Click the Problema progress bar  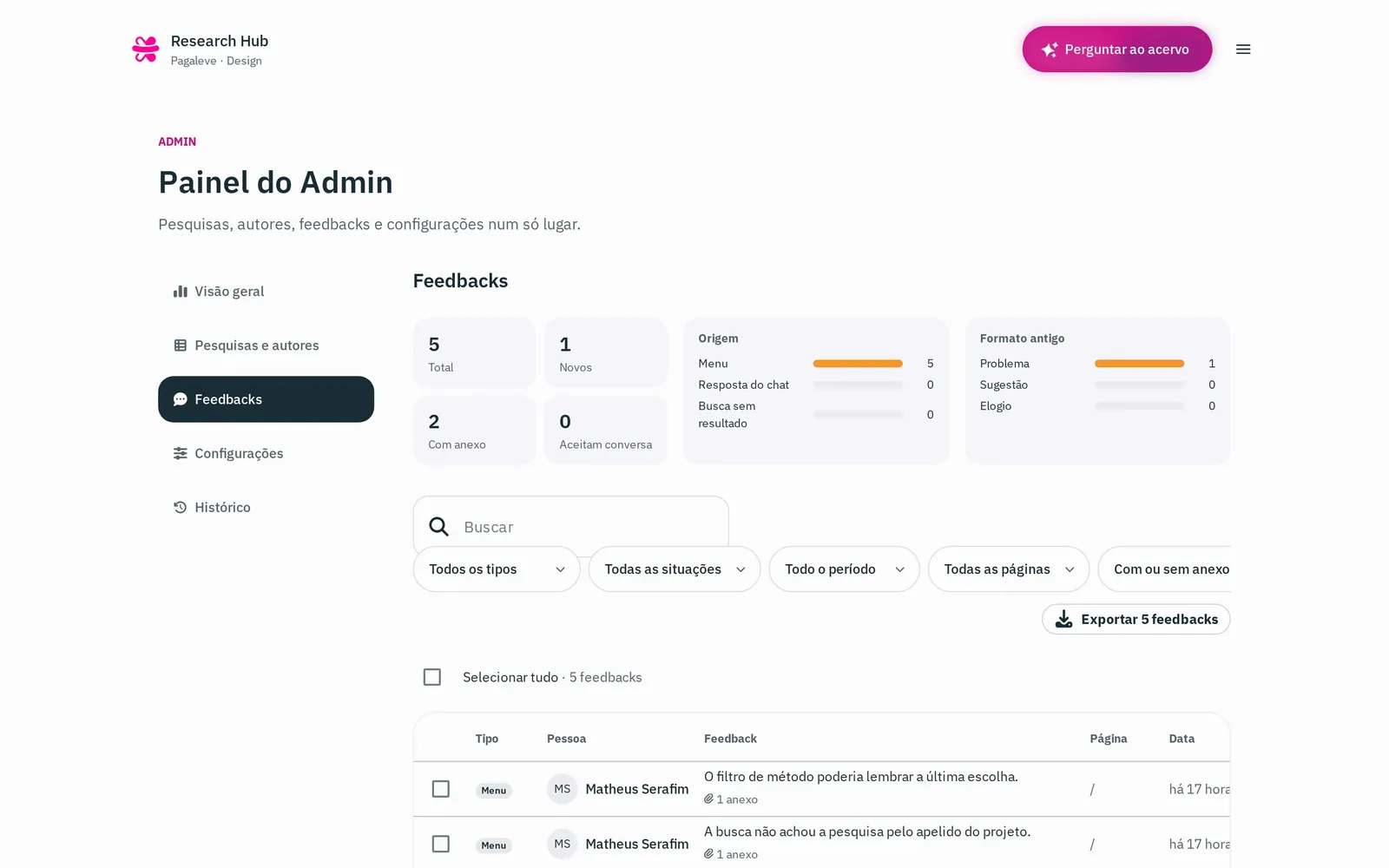click(1139, 364)
